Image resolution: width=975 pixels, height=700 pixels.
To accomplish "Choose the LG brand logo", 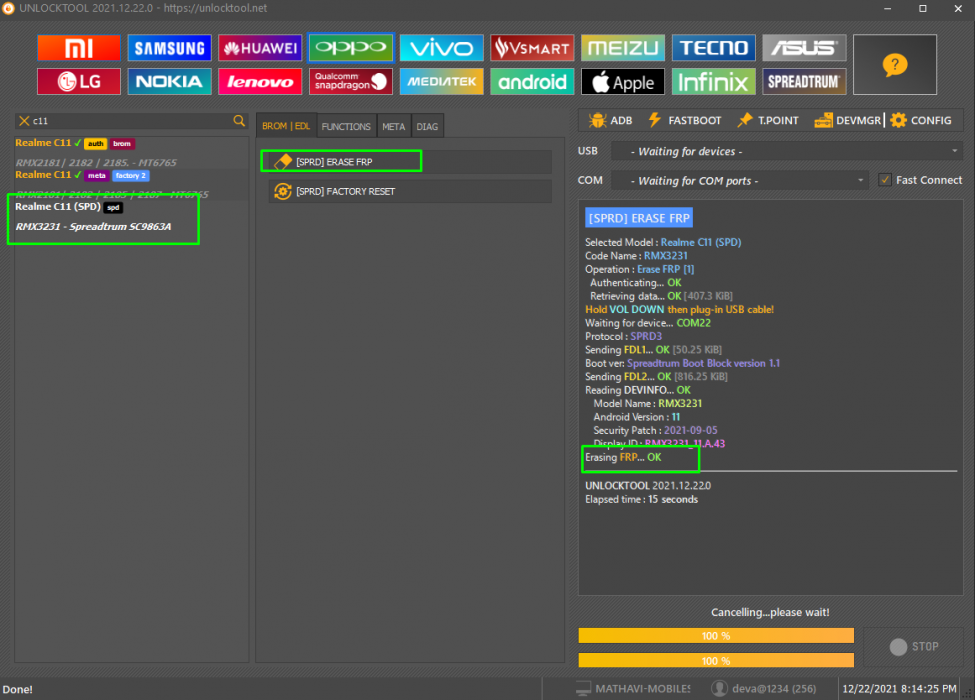I will coord(79,81).
